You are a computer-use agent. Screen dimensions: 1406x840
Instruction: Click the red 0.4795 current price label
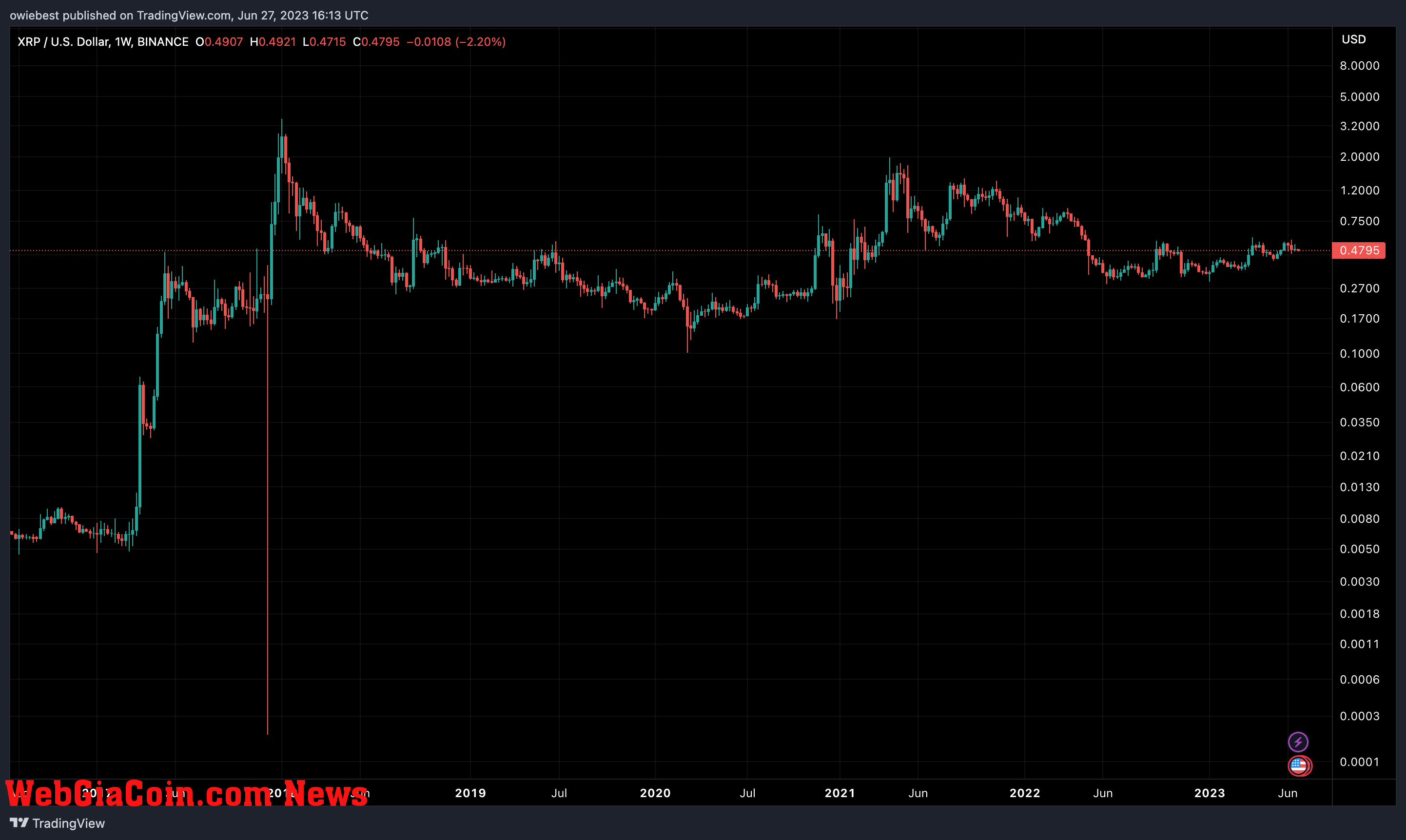tap(1358, 250)
